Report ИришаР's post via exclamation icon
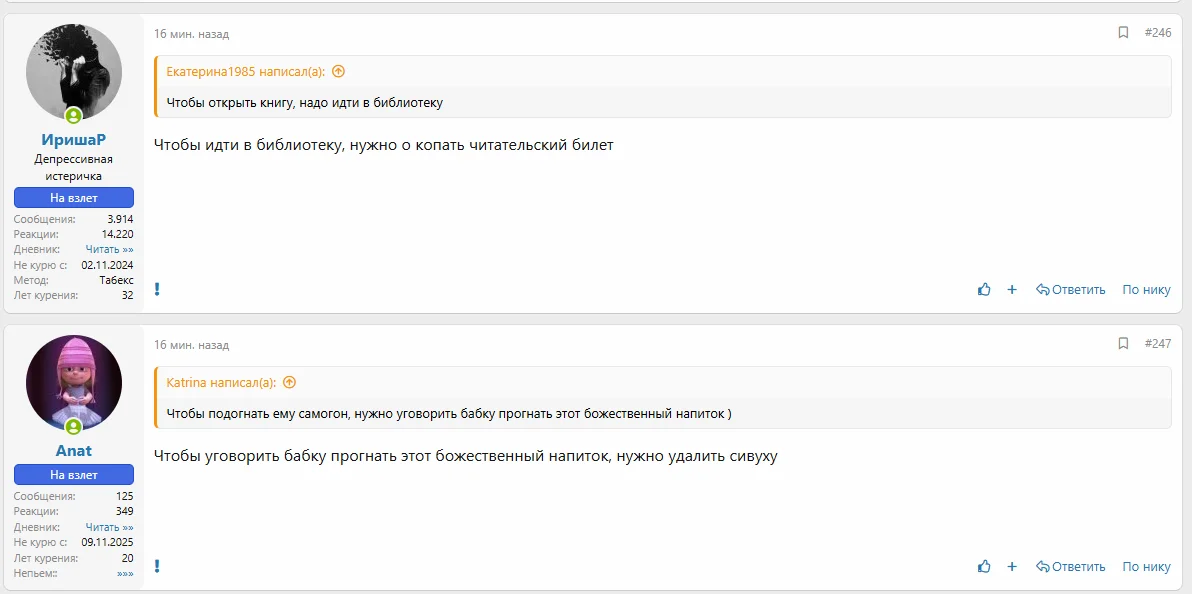 pos(157,289)
